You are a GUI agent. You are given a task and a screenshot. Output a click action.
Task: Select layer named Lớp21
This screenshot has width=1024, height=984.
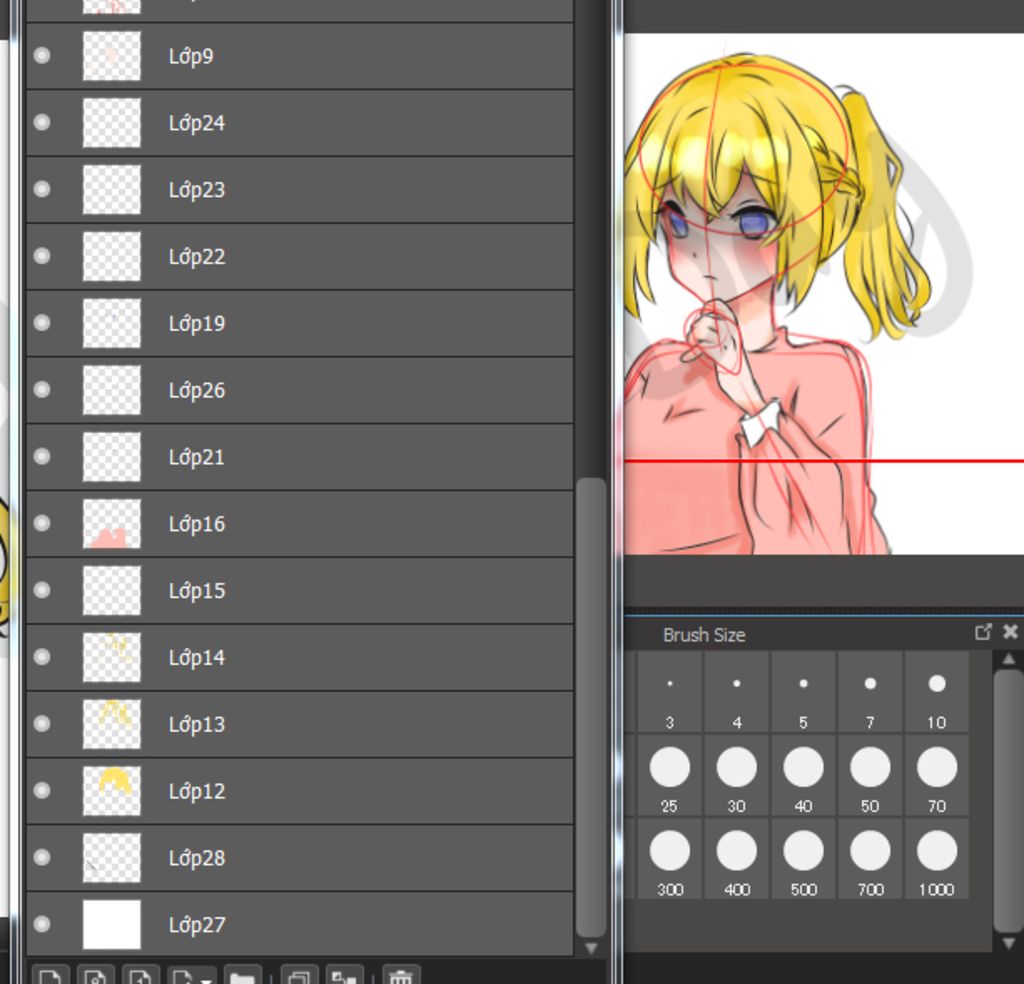300,457
